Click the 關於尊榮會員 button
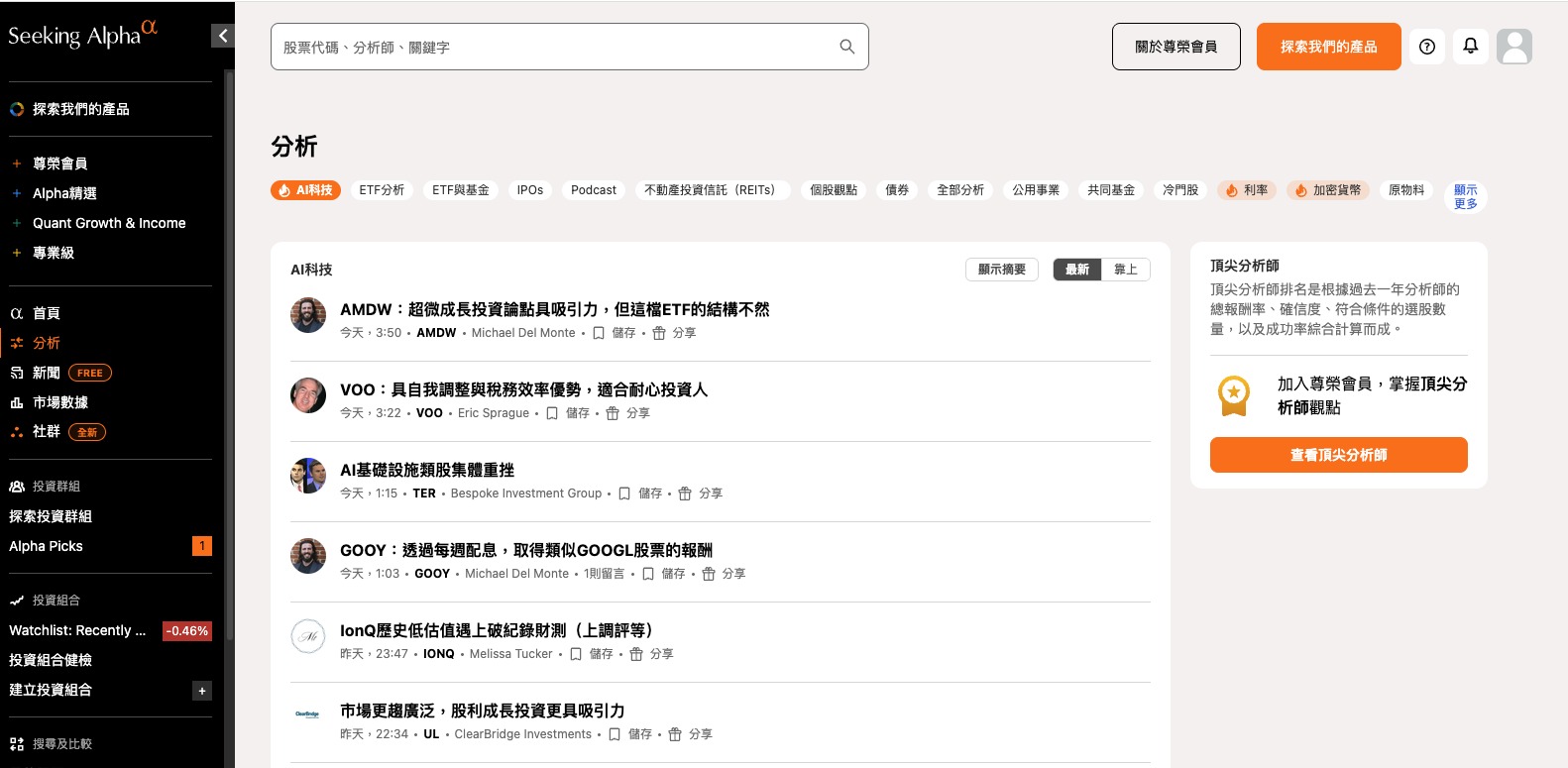Viewport: 1568px width, 768px height. pyautogui.click(x=1176, y=47)
